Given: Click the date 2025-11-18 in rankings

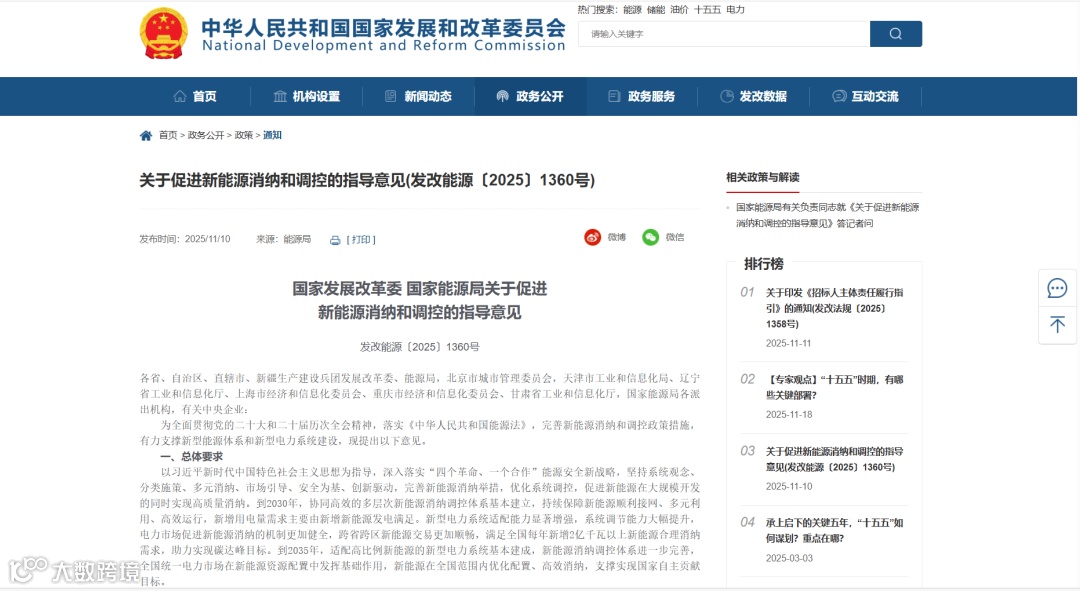Looking at the screenshot, I should [789, 415].
